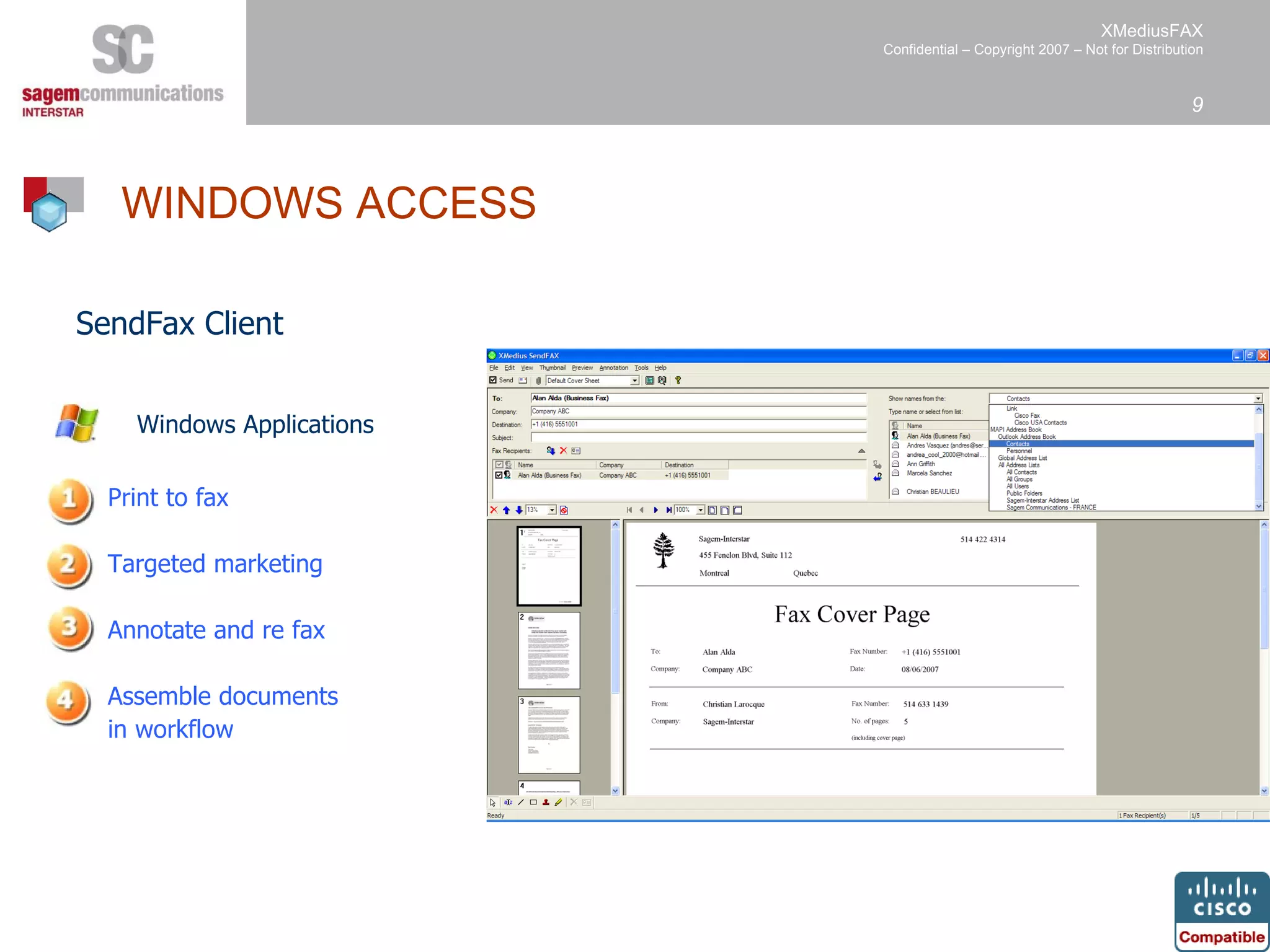Click the blue move page up arrow
Viewport: 1270px width, 952px height.
[x=506, y=510]
